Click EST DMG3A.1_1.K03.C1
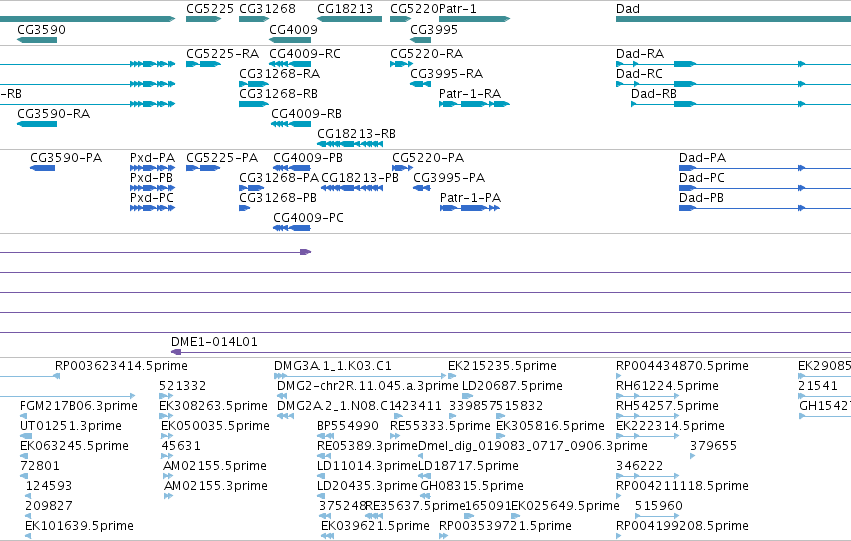 point(360,376)
